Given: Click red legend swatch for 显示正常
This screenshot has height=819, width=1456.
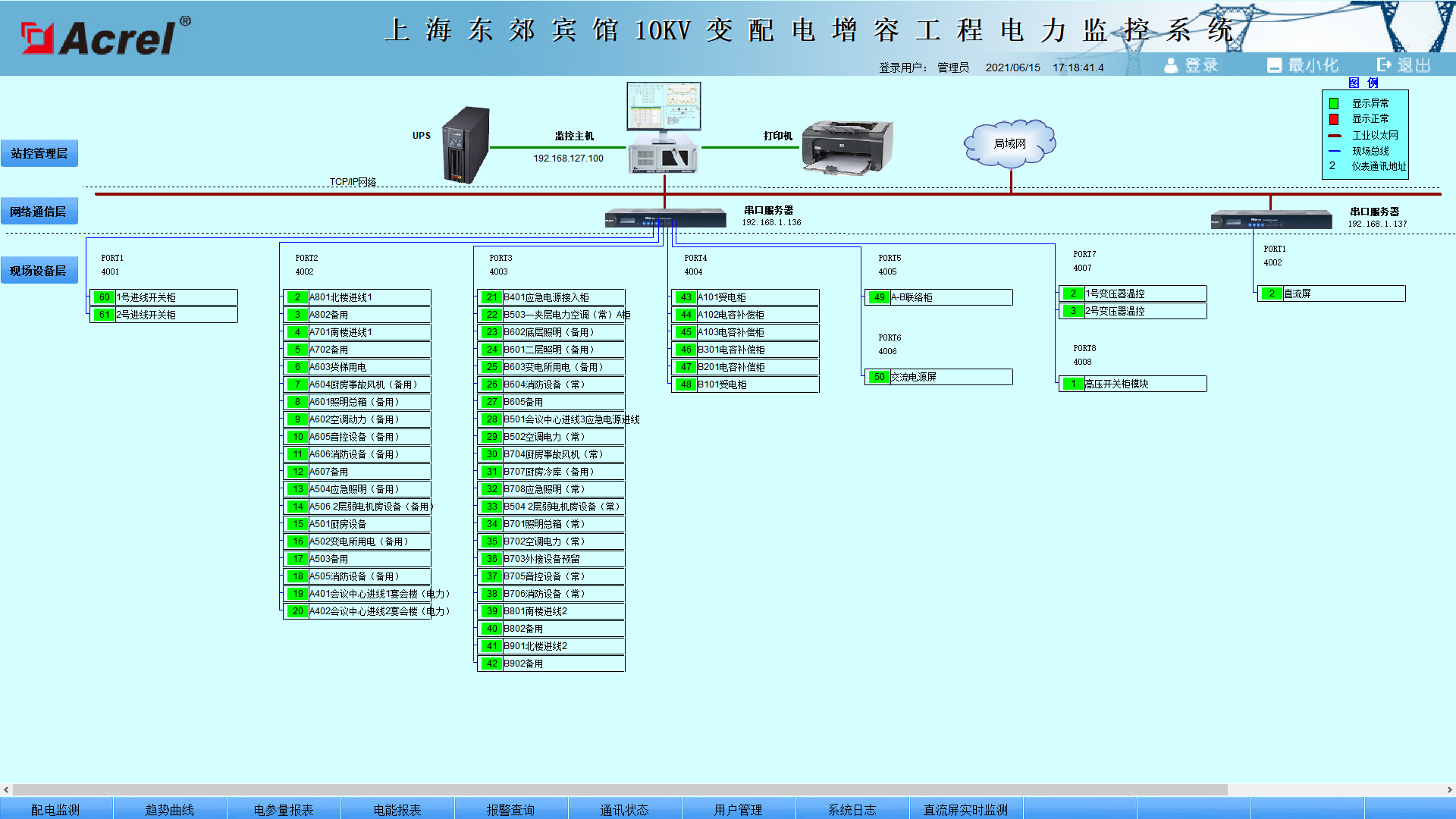Looking at the screenshot, I should [1334, 119].
